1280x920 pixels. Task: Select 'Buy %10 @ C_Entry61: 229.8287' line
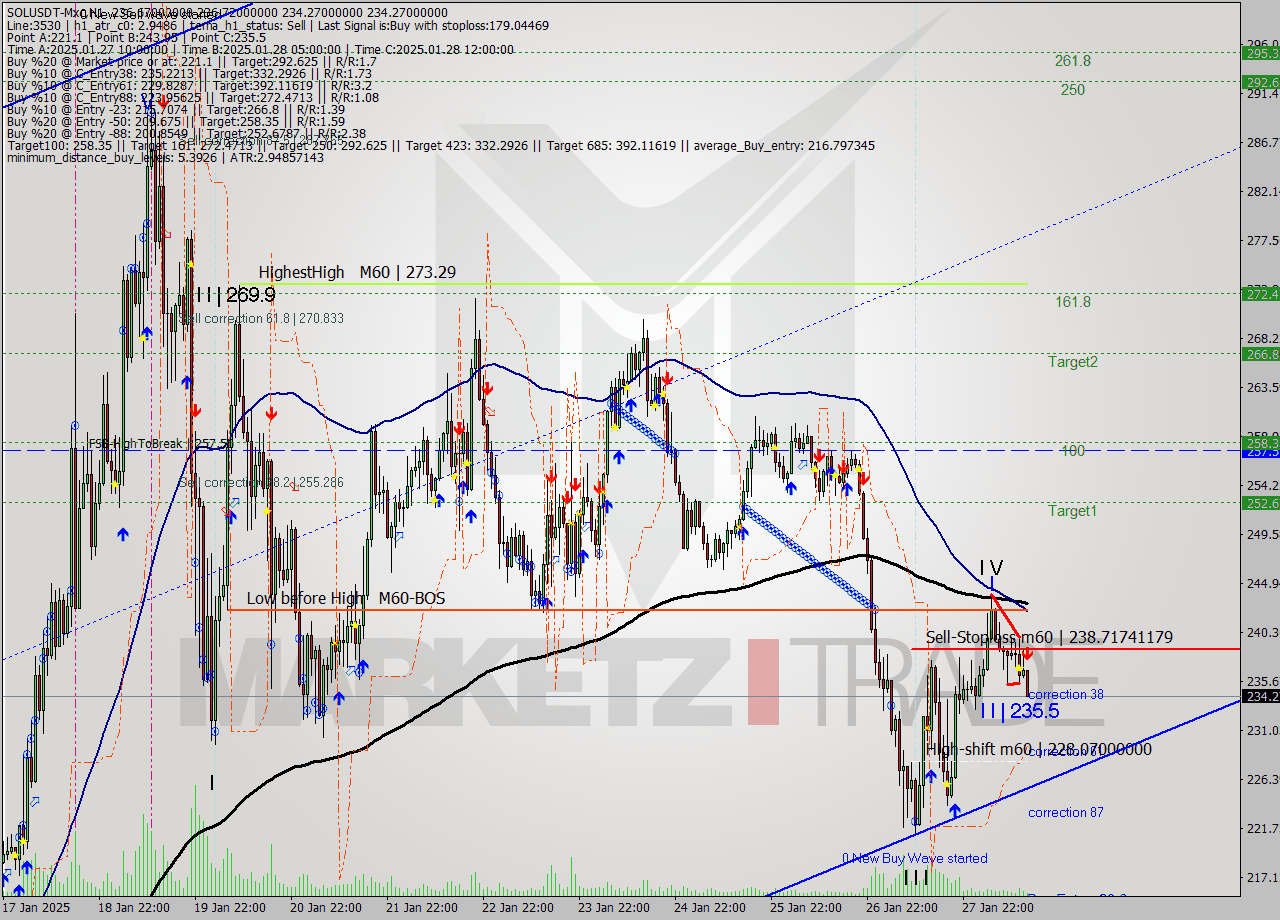[188, 85]
